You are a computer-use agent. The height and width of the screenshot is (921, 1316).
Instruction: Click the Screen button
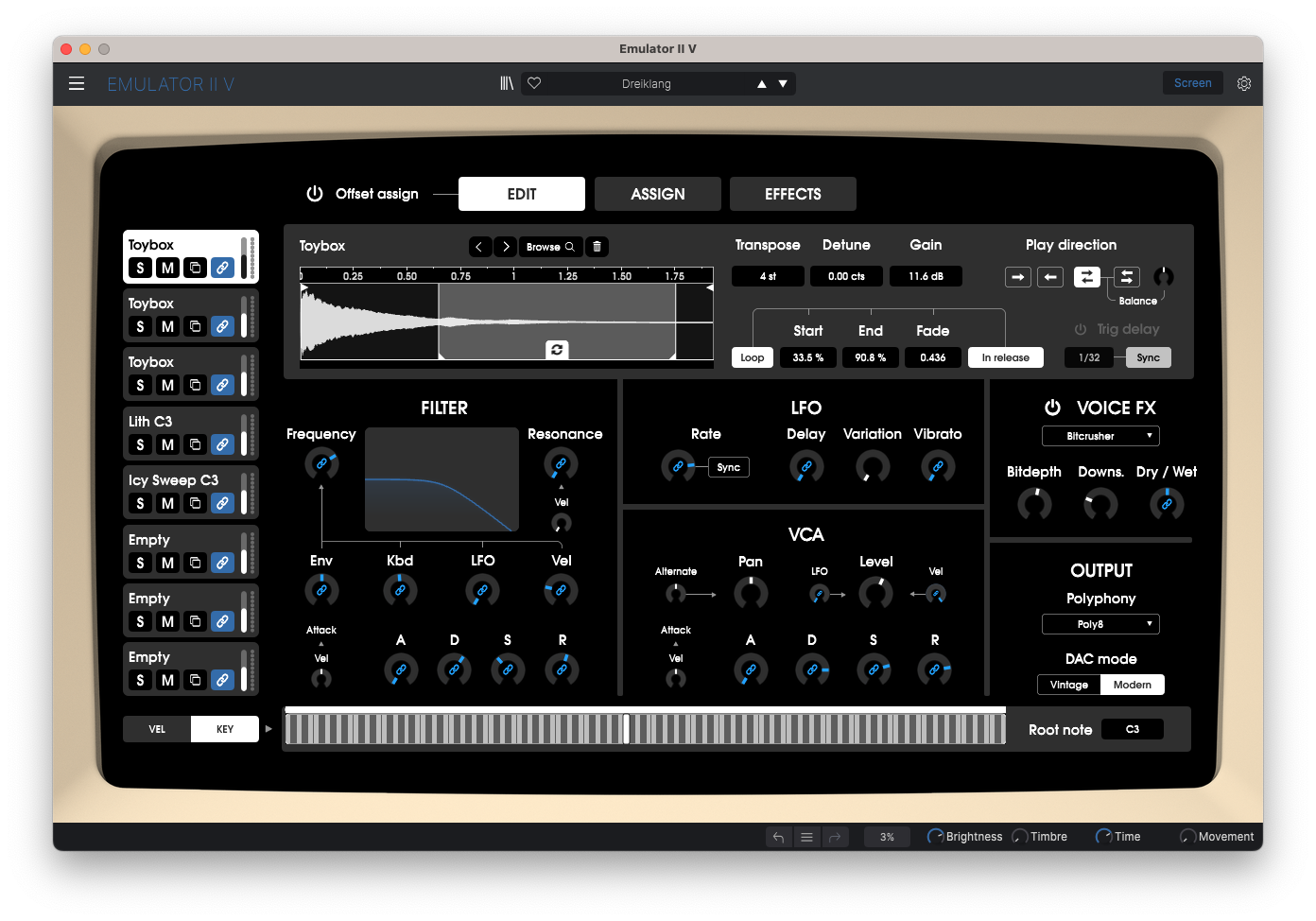tap(1193, 83)
